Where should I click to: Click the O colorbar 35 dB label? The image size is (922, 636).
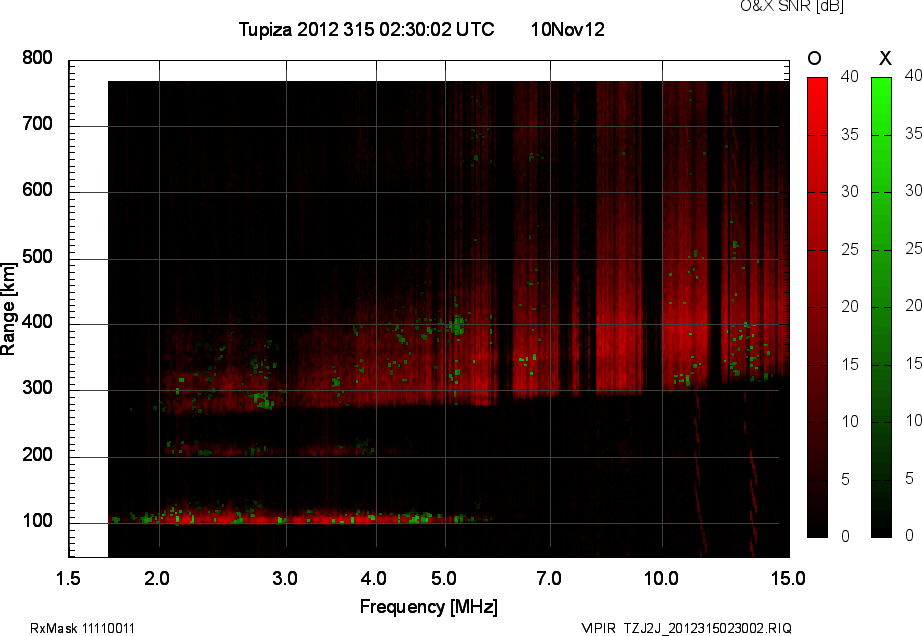point(850,135)
